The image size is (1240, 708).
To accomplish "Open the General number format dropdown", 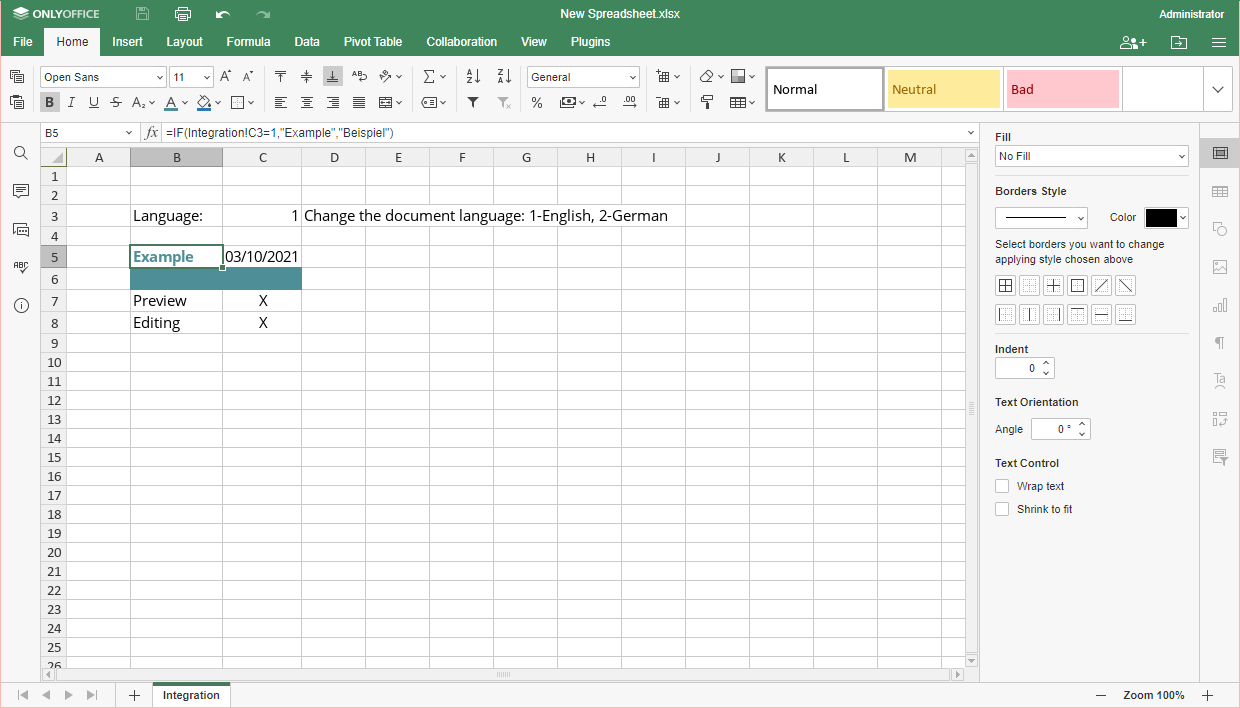I will tap(583, 77).
